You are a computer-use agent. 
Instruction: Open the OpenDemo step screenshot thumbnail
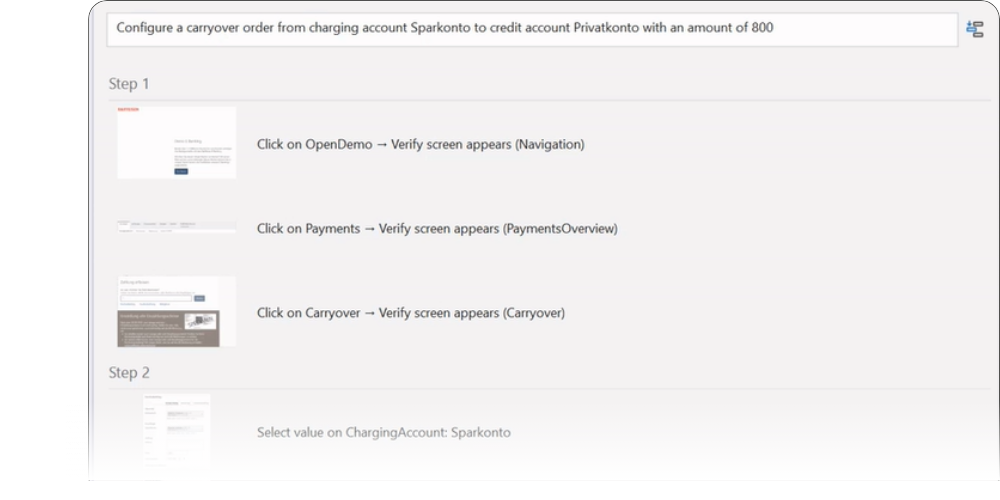pos(176,143)
